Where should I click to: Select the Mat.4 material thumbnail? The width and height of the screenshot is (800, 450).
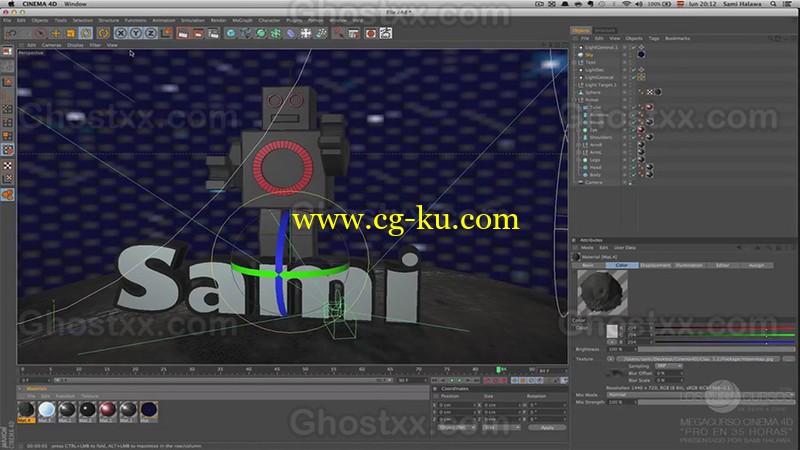tap(26, 410)
